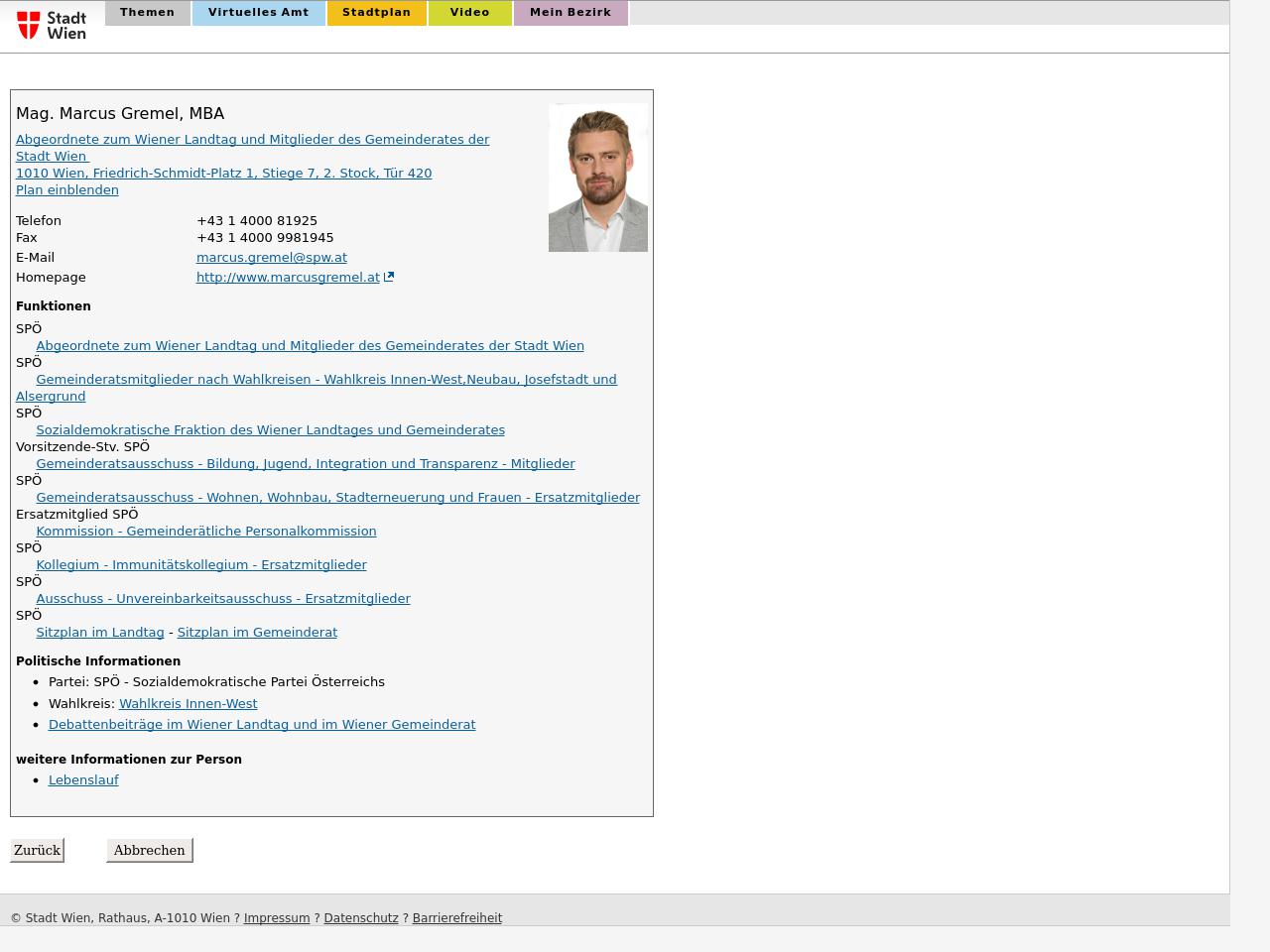Click email marcus.gremel@spw.at
This screenshot has height=952, width=1270.
[272, 258]
